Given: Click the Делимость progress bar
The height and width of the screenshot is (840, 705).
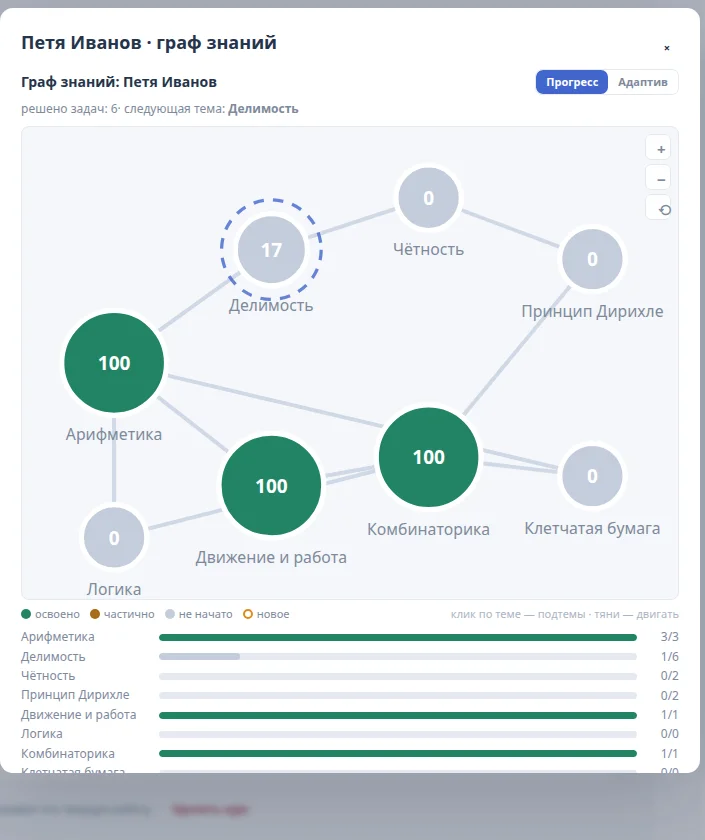Looking at the screenshot, I should pyautogui.click(x=398, y=656).
